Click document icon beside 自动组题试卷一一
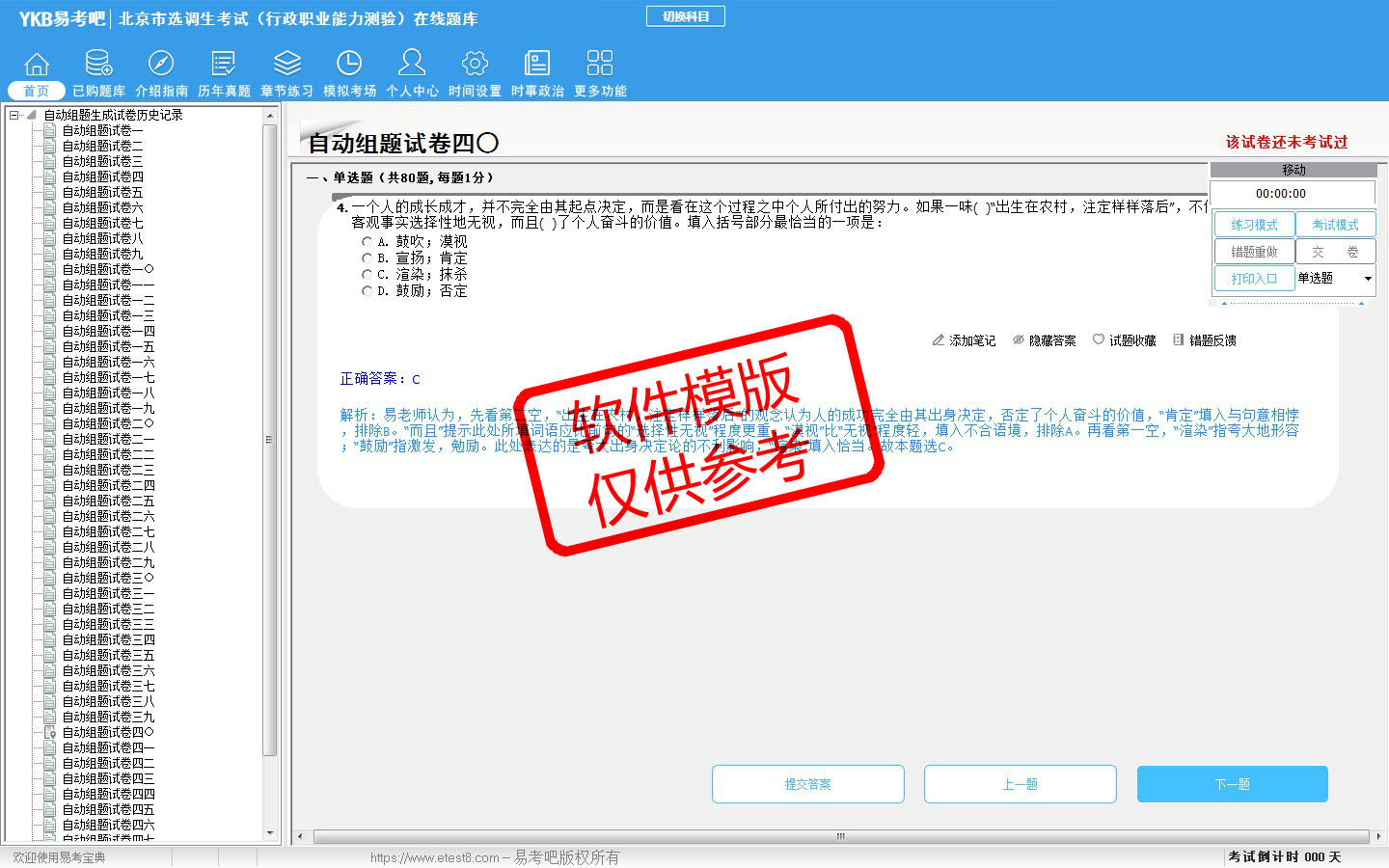The height and width of the screenshot is (868, 1389). 50,285
